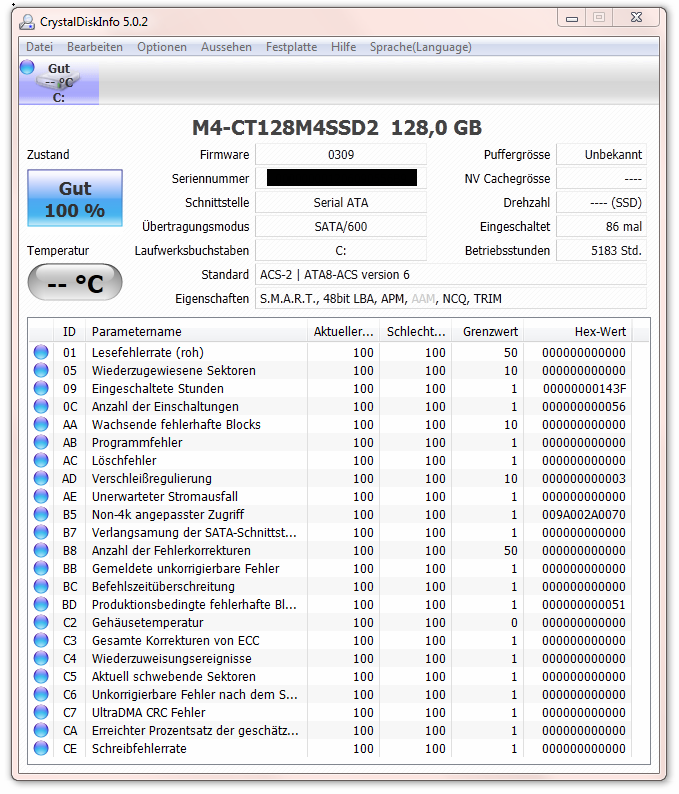
Task: Click the status icon for C6 Unkorrigierbare Fehler row
Action: click(x=41, y=694)
